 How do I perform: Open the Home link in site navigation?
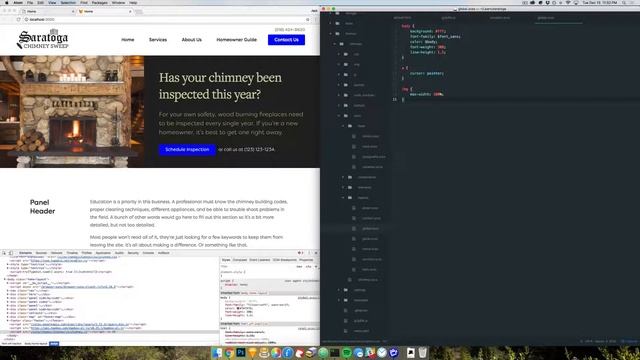(127, 40)
